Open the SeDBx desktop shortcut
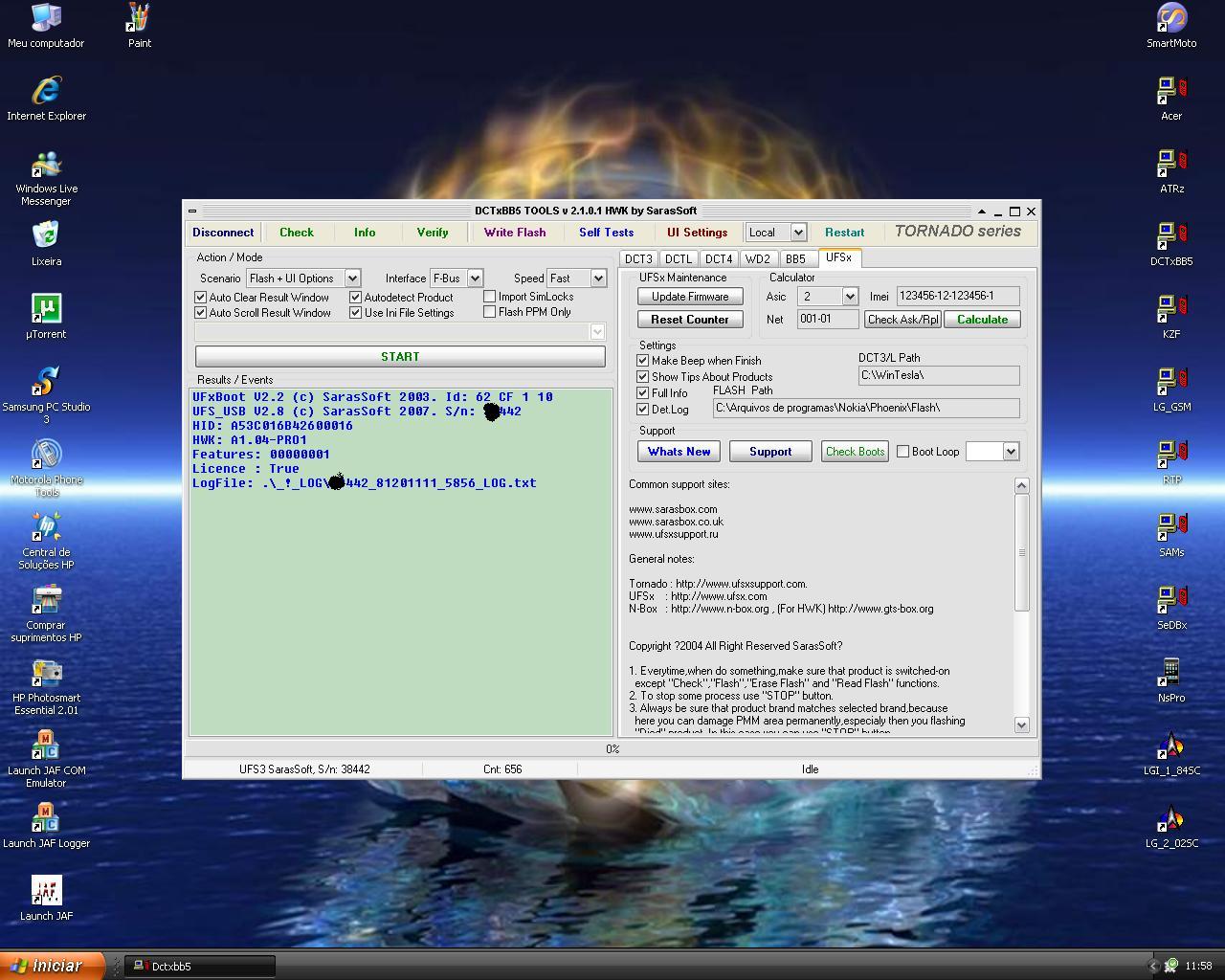Viewport: 1225px width, 980px height. point(1171,608)
